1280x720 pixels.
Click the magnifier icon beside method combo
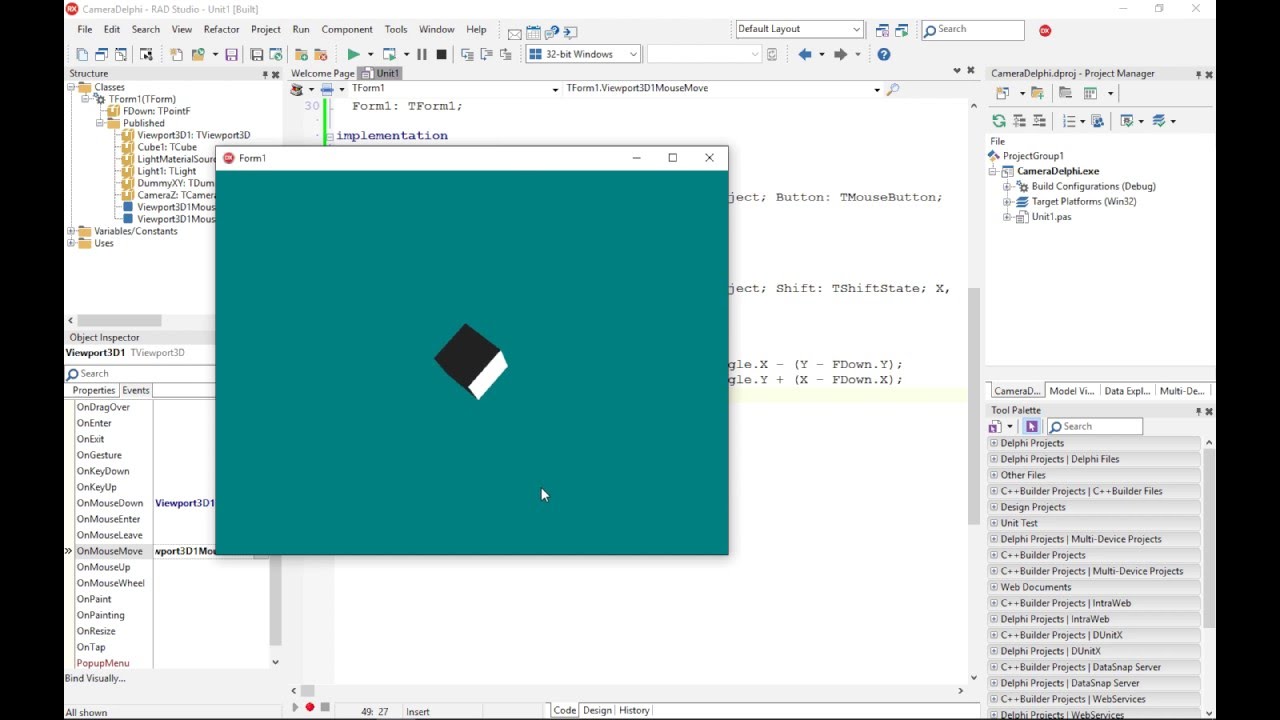893,89
